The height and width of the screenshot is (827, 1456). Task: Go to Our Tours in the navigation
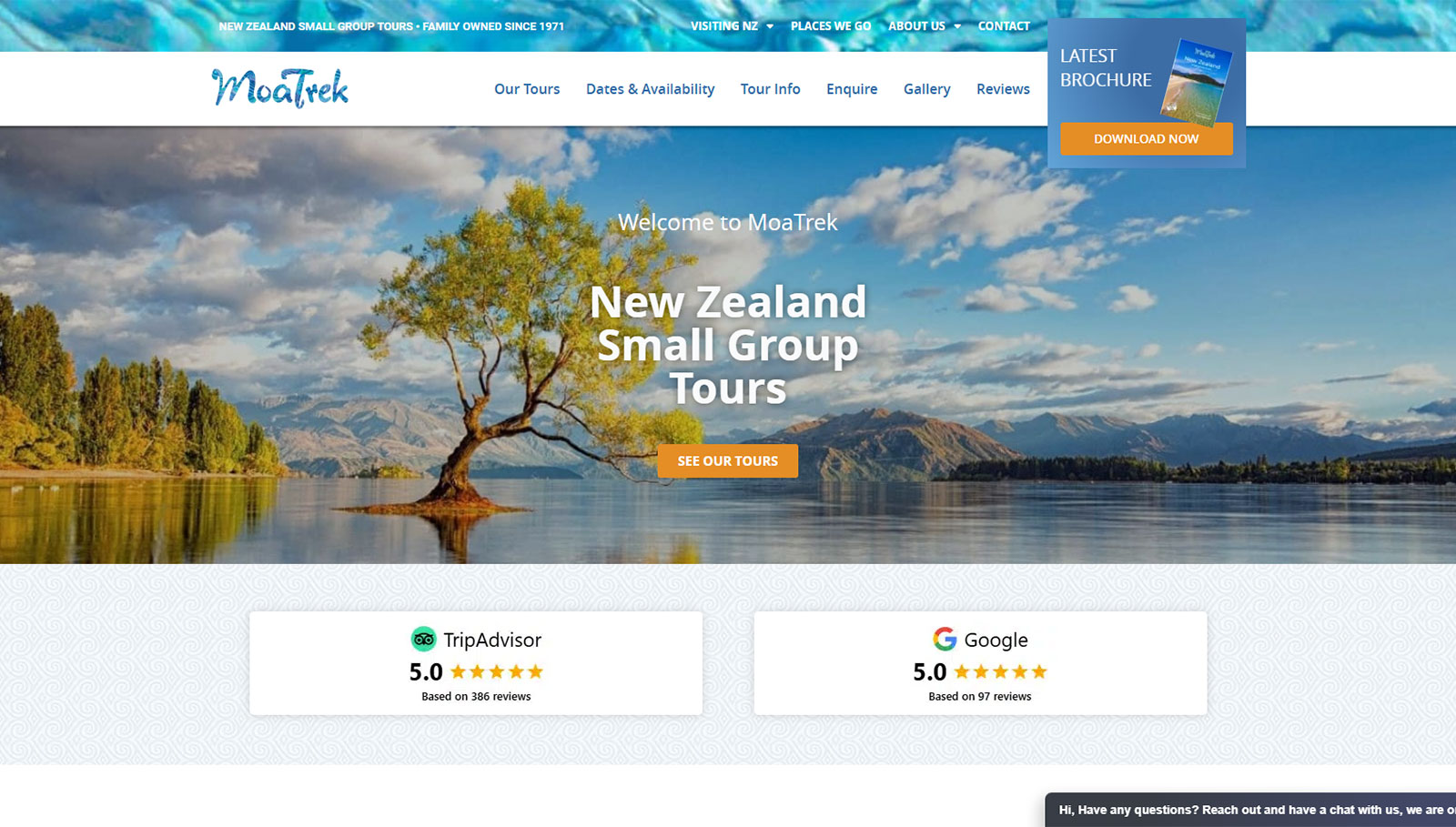(527, 89)
